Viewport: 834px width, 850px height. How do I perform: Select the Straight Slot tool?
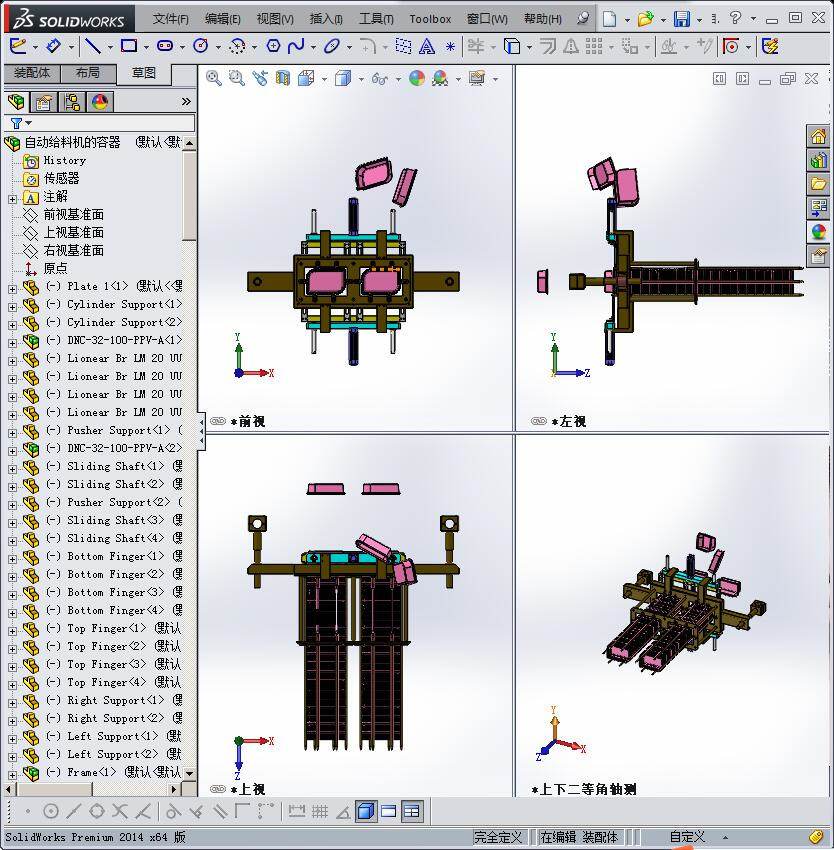pos(165,47)
